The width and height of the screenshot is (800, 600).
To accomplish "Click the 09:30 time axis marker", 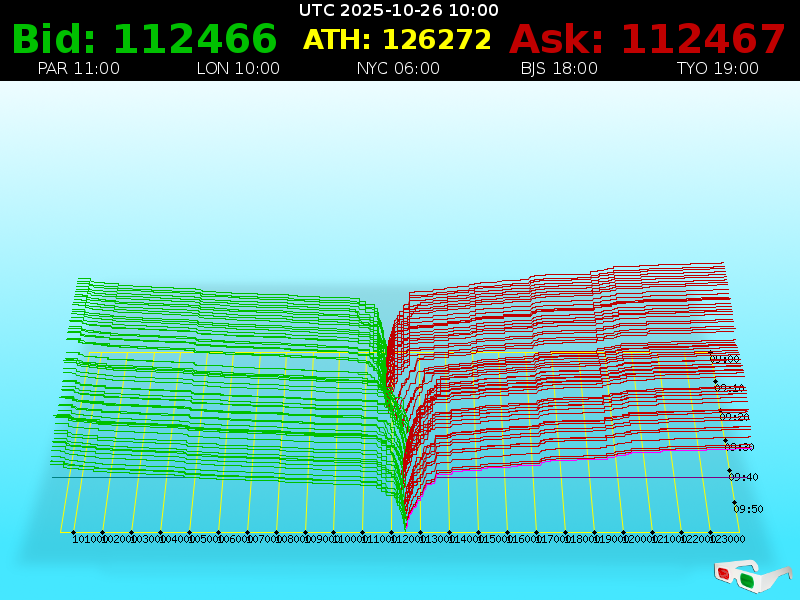I will pyautogui.click(x=739, y=446).
